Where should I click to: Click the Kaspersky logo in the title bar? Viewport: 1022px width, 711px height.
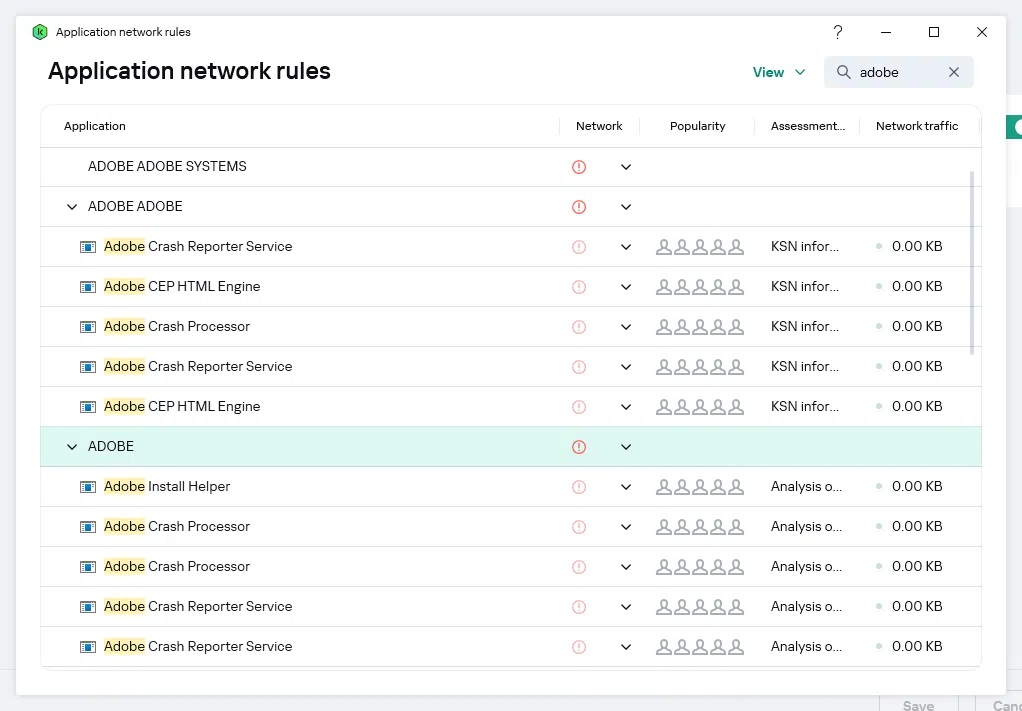[x=40, y=32]
